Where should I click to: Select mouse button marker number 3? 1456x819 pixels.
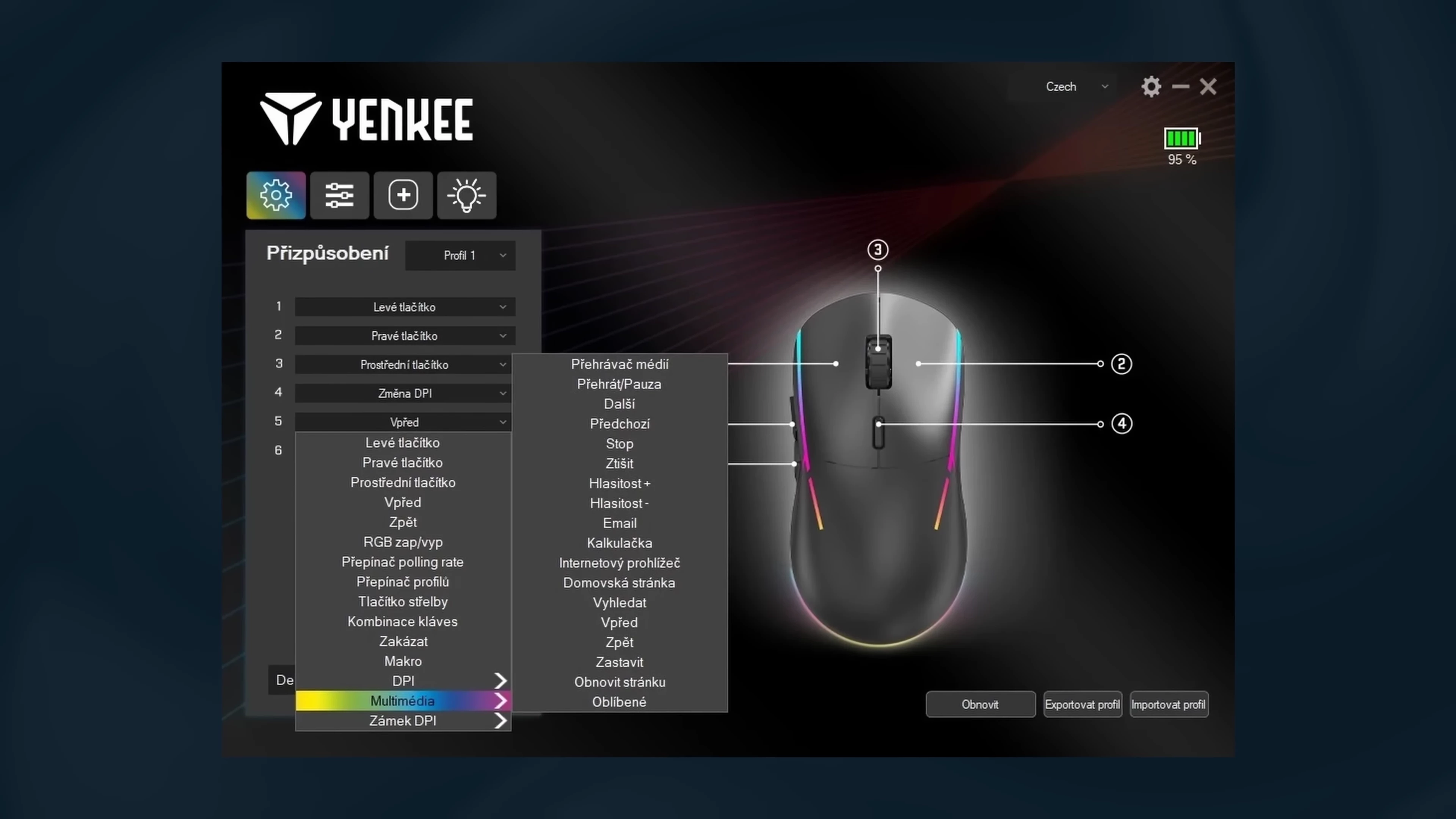[x=878, y=249]
